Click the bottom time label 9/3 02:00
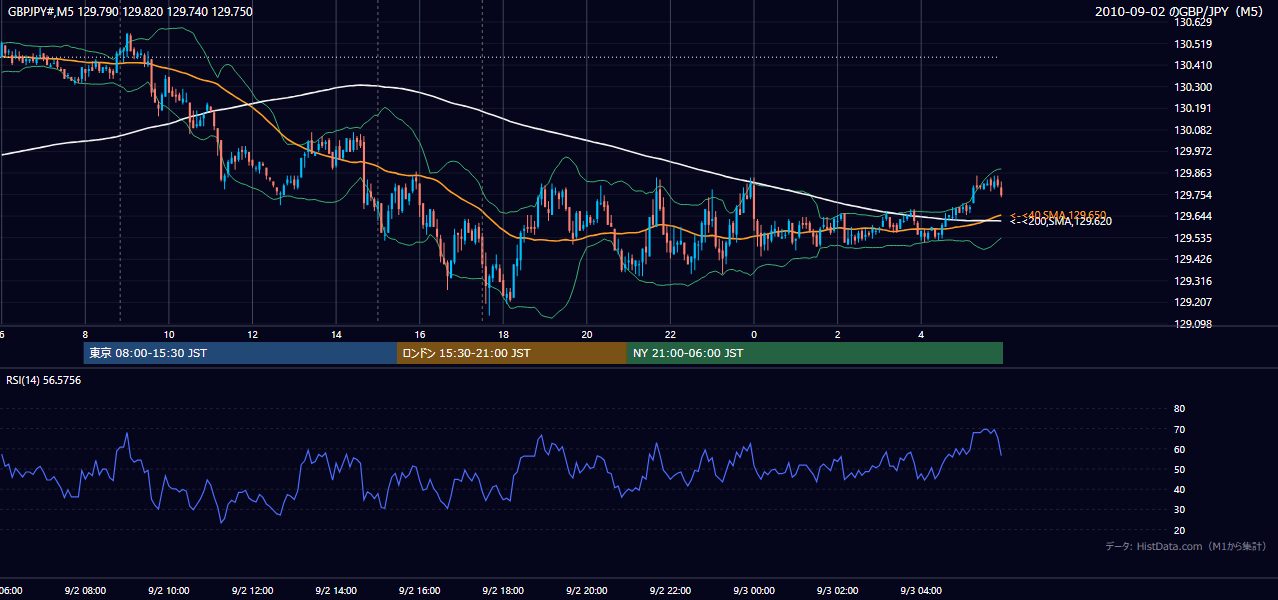The image size is (1278, 600). 837,590
